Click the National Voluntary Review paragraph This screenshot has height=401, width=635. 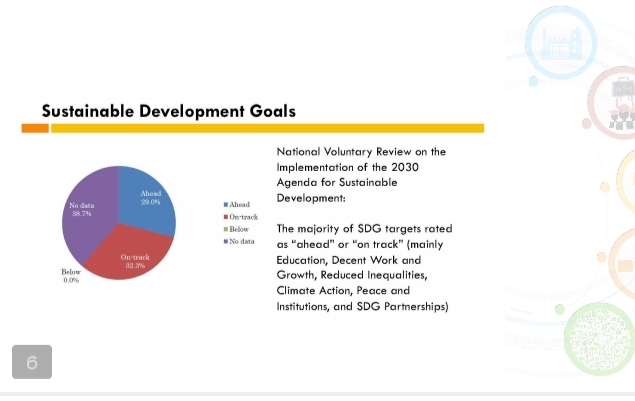pyautogui.click(x=360, y=175)
